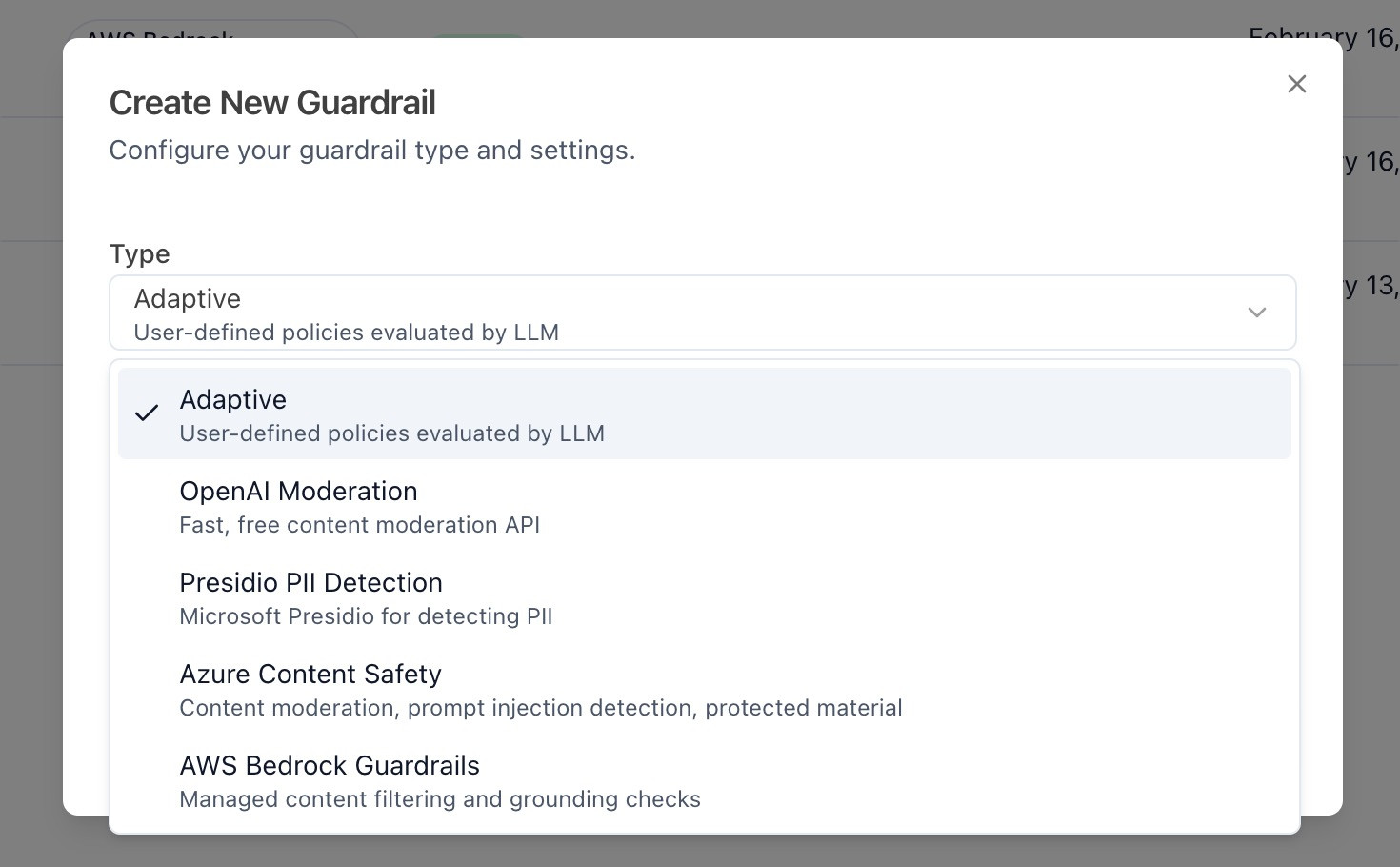The height and width of the screenshot is (867, 1400).
Task: Click the description under OpenAI Moderation
Action: (360, 525)
